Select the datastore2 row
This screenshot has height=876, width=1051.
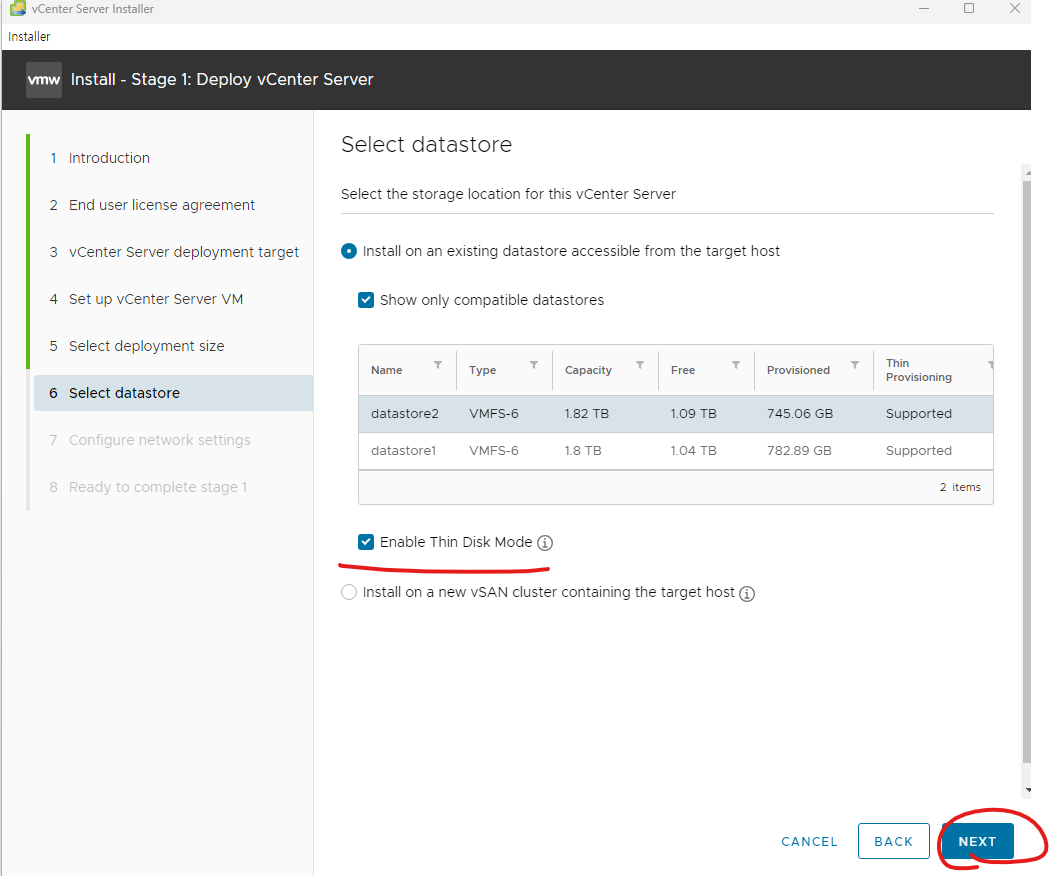(676, 414)
